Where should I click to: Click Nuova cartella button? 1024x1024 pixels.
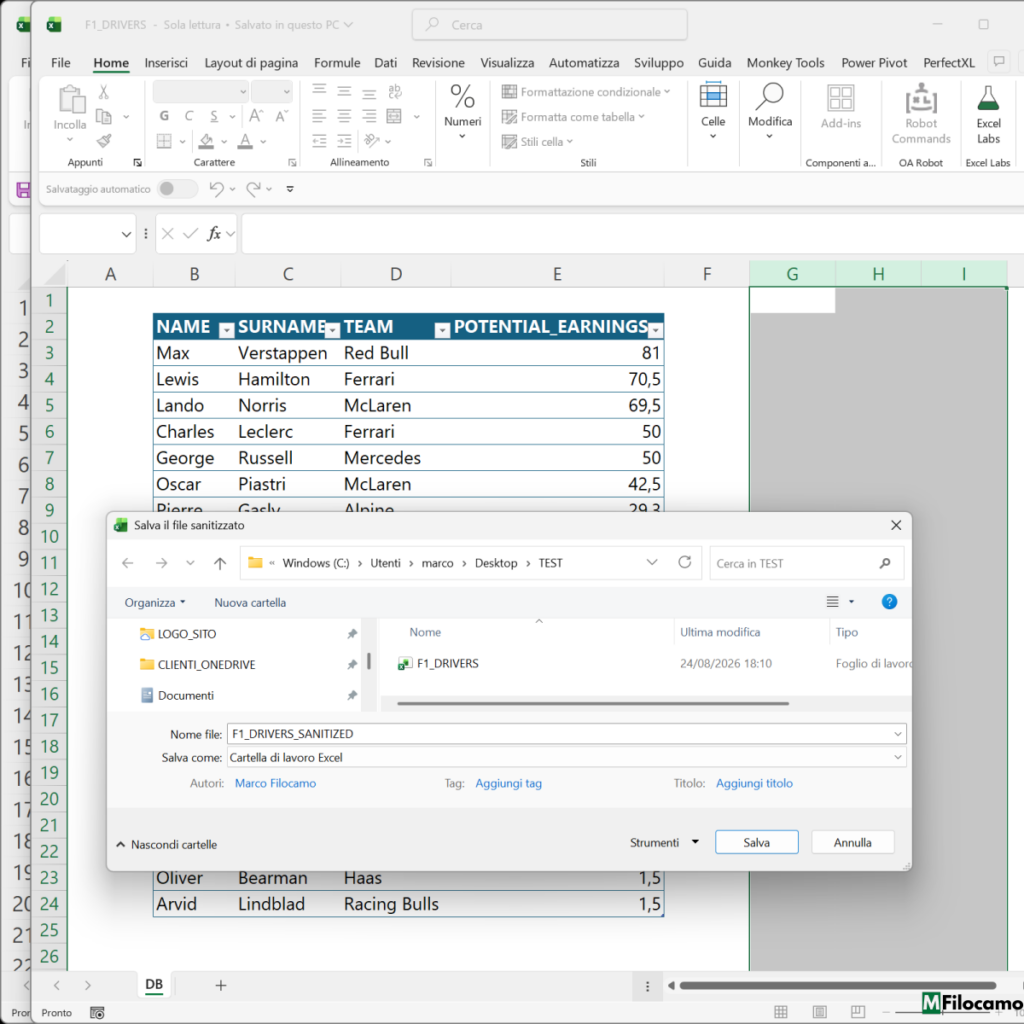tap(250, 602)
